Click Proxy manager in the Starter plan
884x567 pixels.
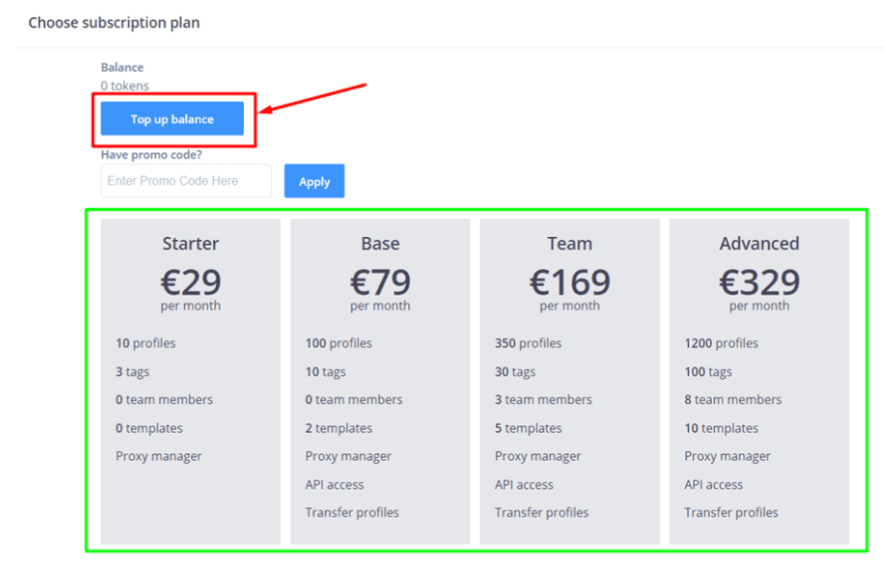[x=159, y=456]
